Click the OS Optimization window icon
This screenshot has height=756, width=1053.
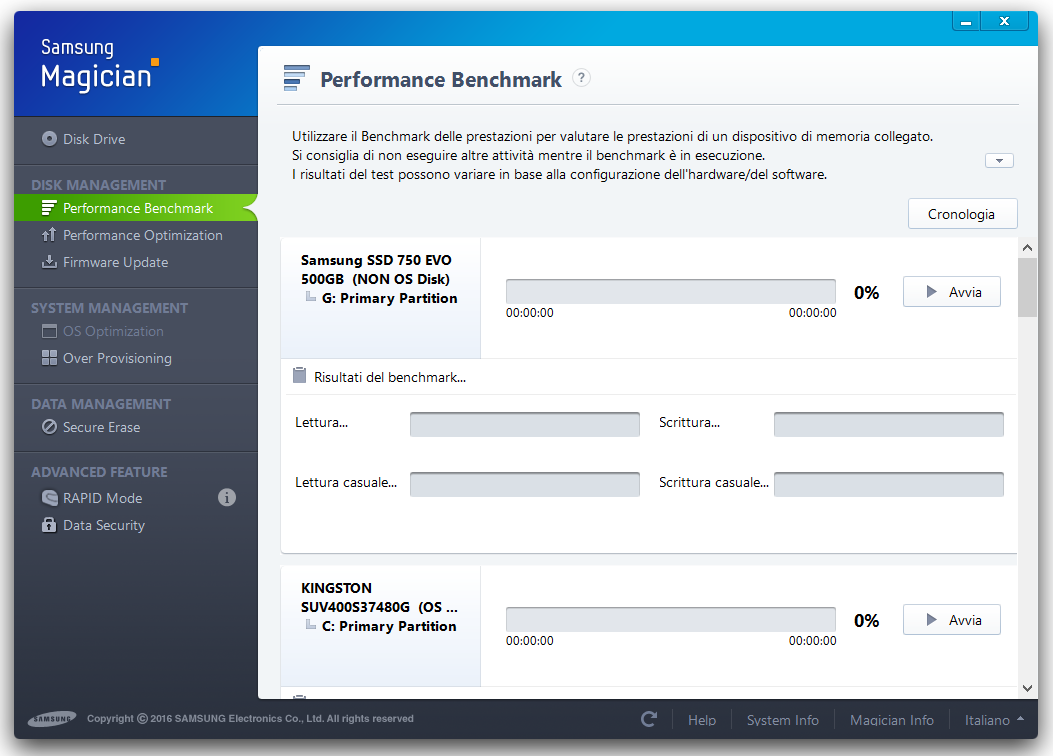(x=49, y=331)
